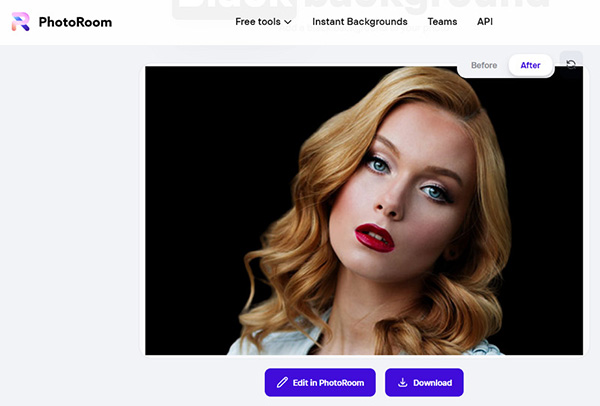This screenshot has height=406, width=600.
Task: Click the PhotoRoom logo icon
Action: point(21,21)
